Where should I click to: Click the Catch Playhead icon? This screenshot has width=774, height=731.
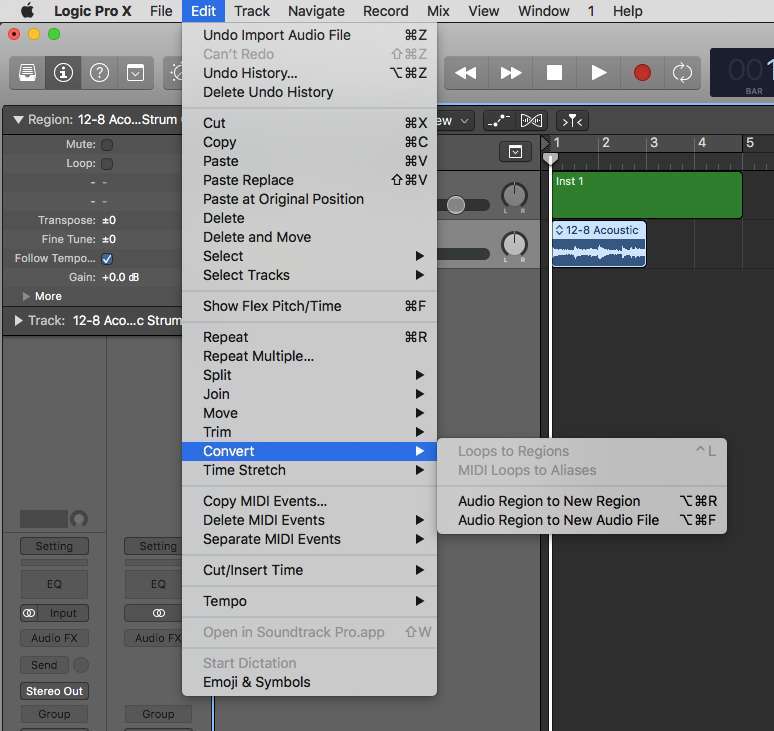(572, 121)
